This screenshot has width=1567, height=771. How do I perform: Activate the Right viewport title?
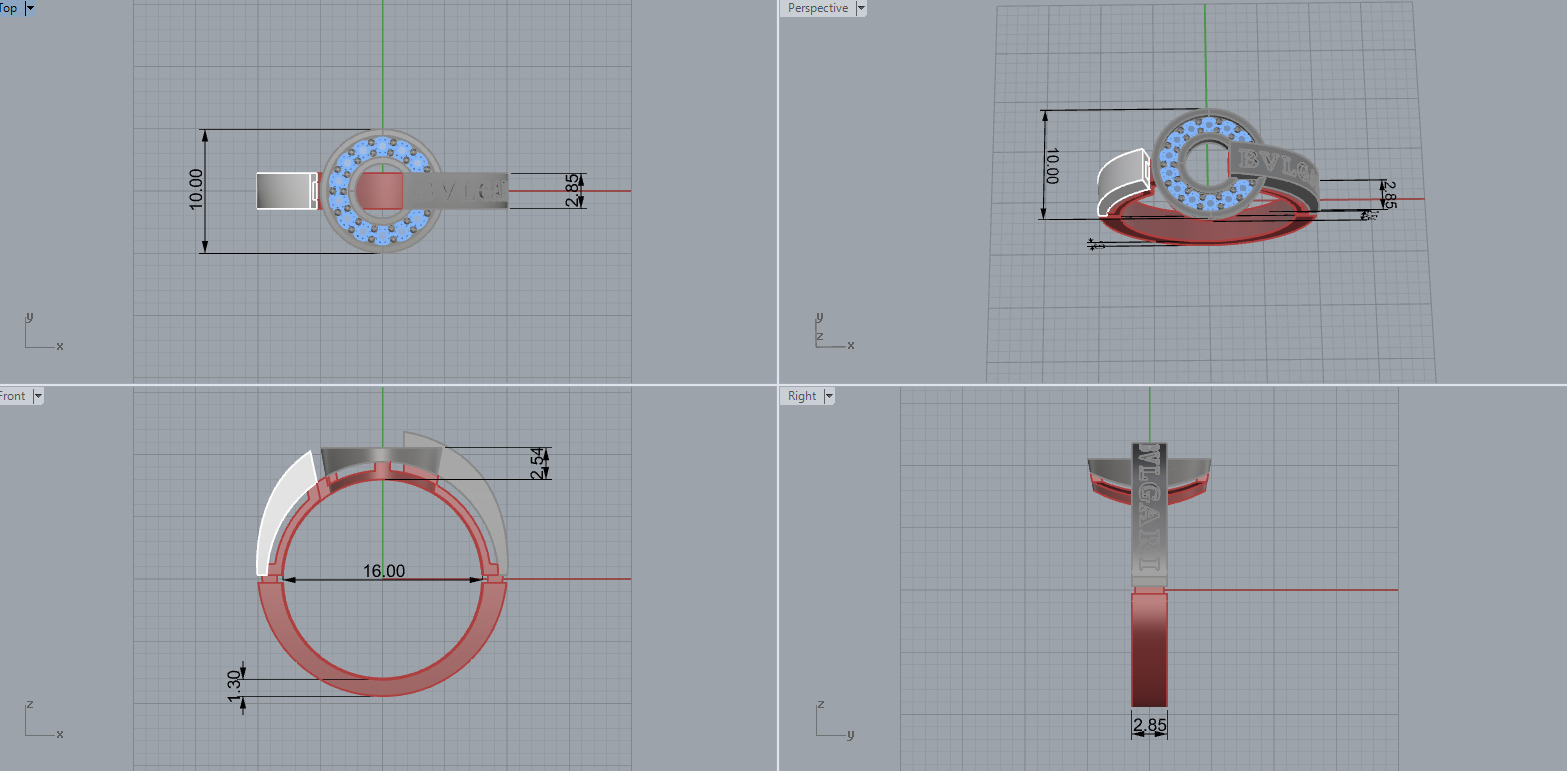pos(802,396)
